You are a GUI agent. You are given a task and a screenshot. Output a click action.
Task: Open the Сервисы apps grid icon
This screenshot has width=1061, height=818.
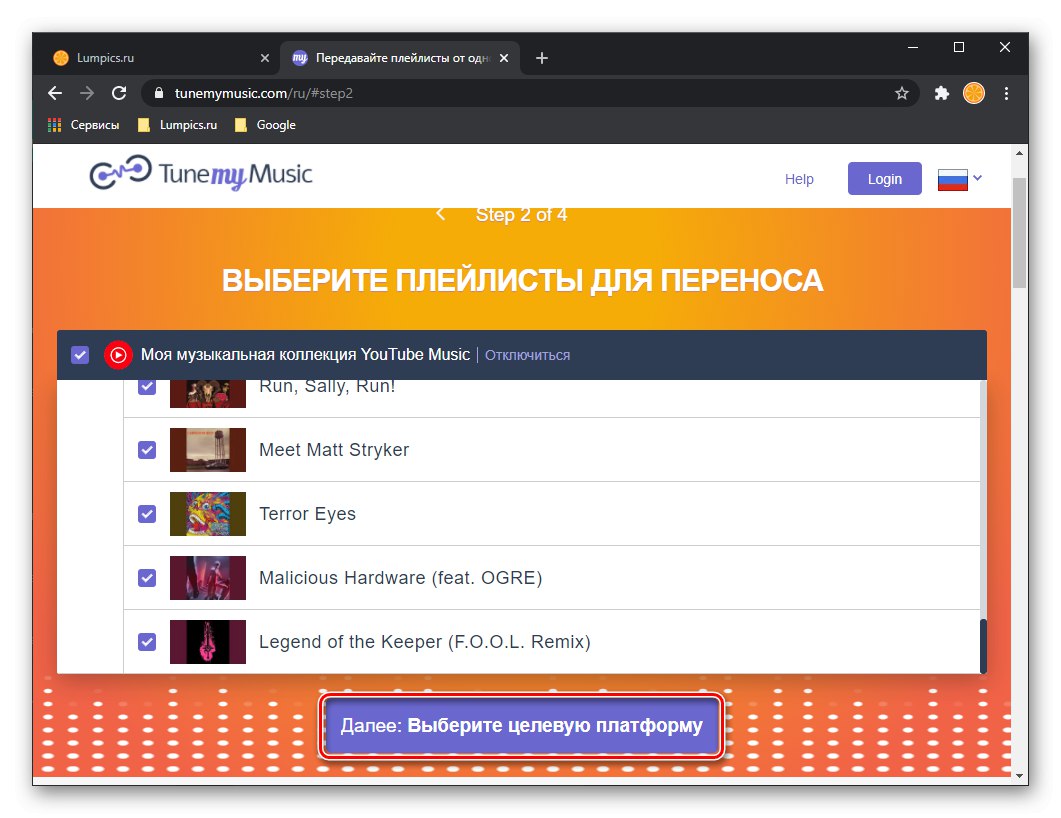[55, 124]
